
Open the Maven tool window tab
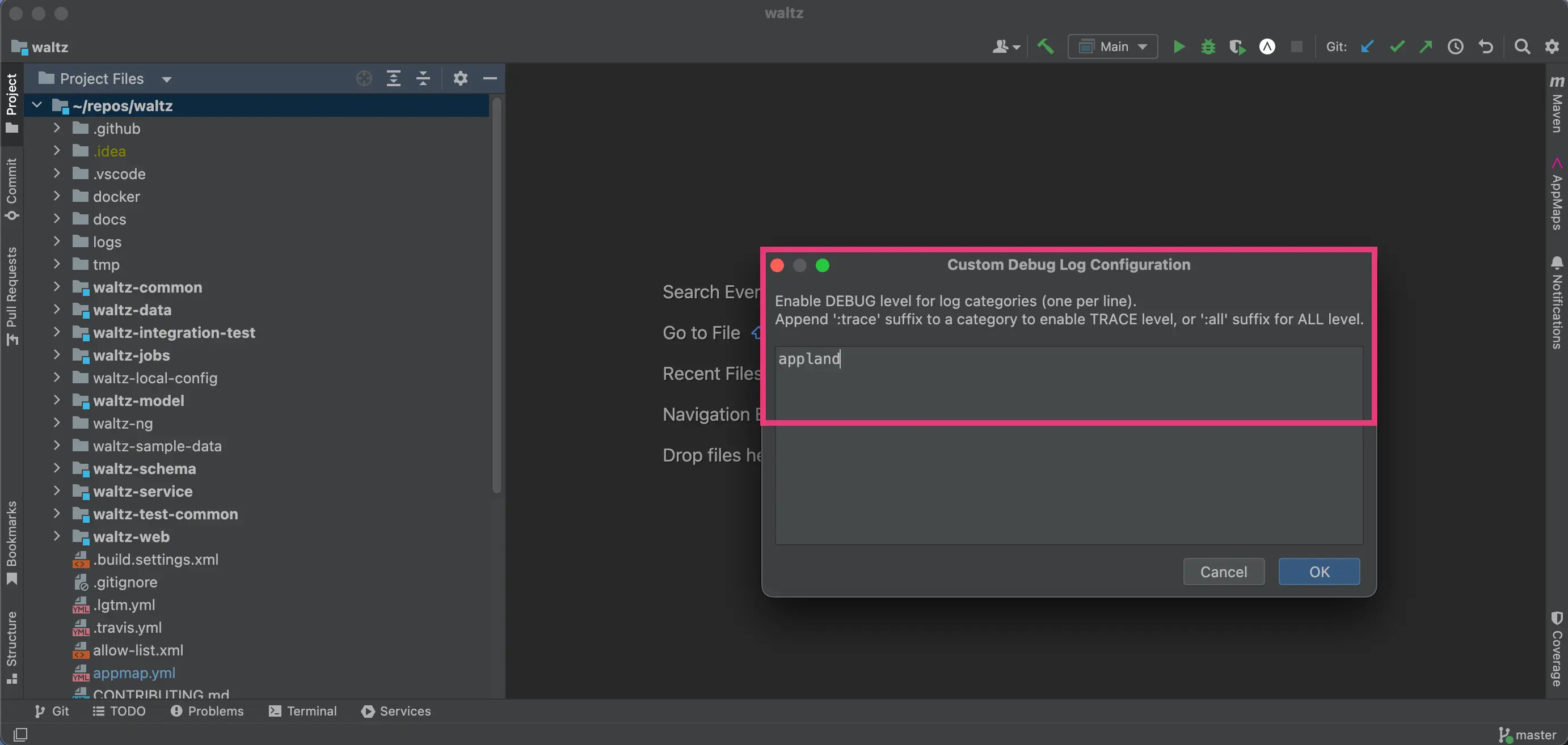click(x=1557, y=104)
